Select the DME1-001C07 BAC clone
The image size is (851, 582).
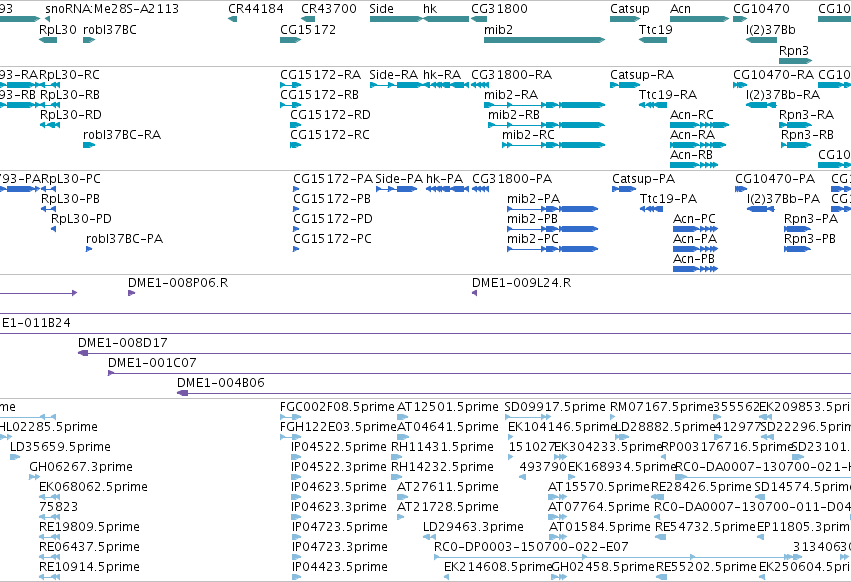[479, 374]
